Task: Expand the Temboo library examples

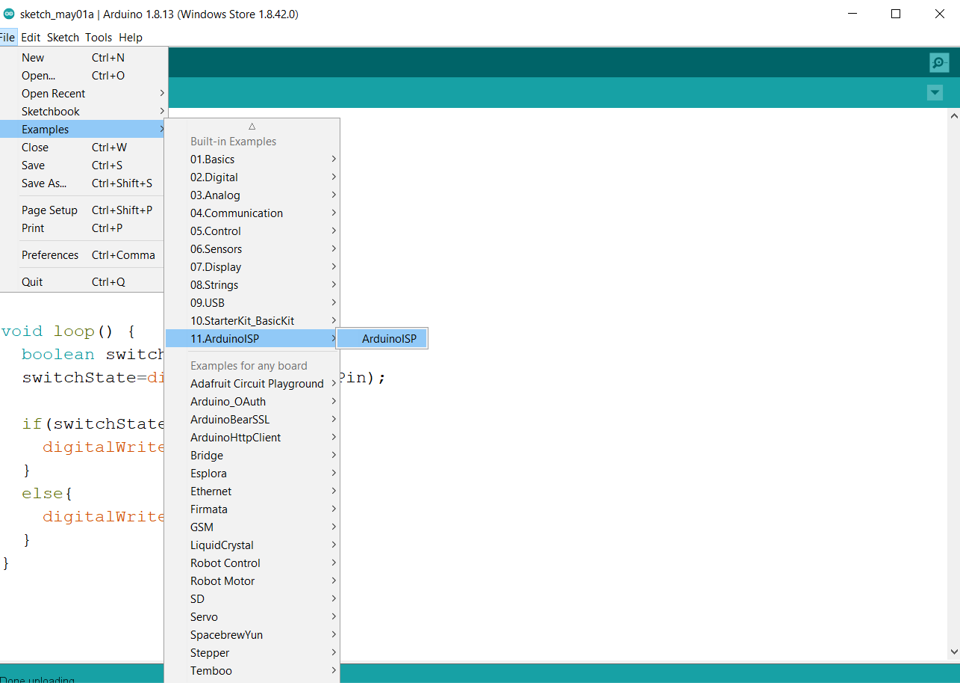Action: coord(252,671)
